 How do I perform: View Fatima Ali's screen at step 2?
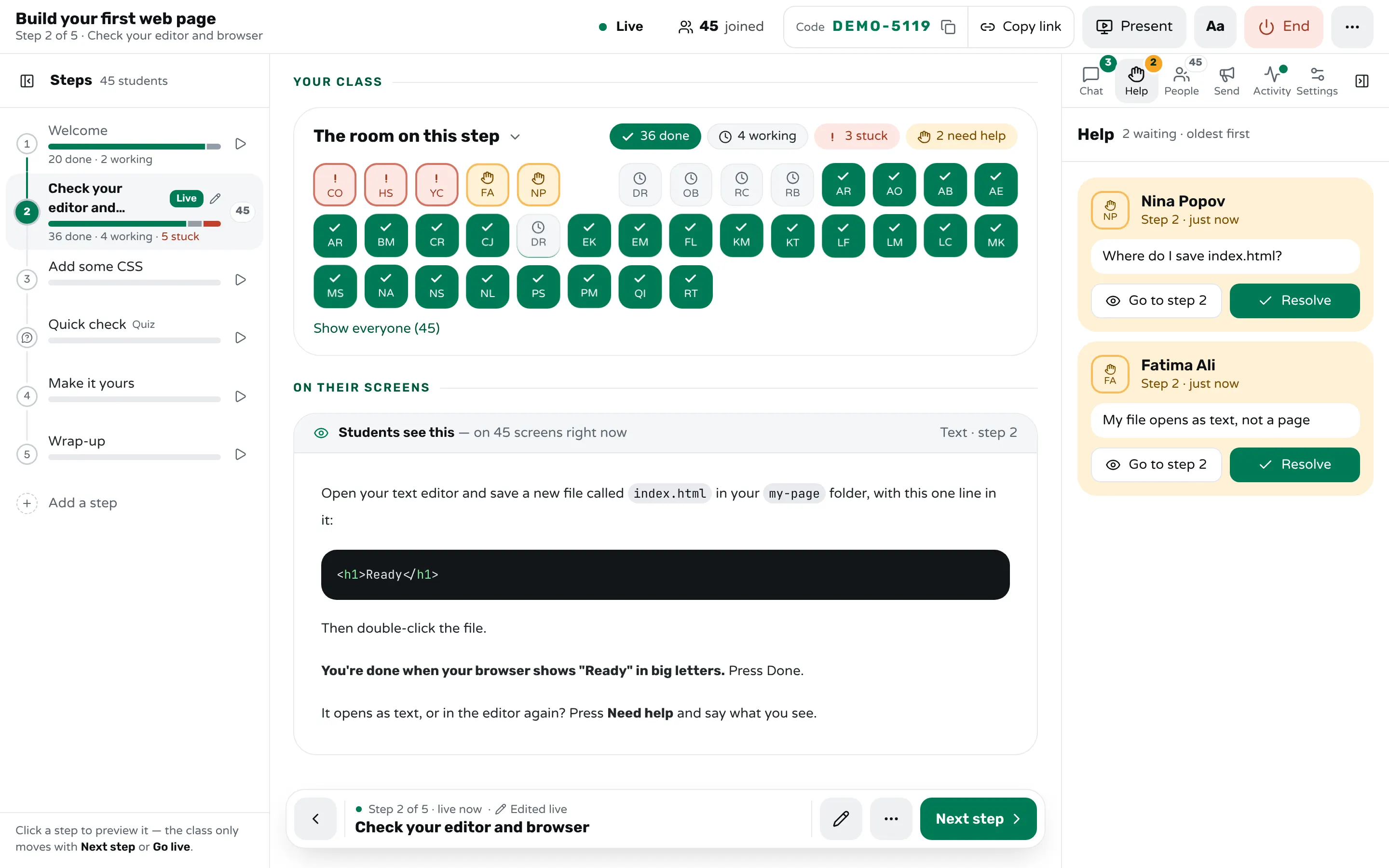coord(1156,464)
